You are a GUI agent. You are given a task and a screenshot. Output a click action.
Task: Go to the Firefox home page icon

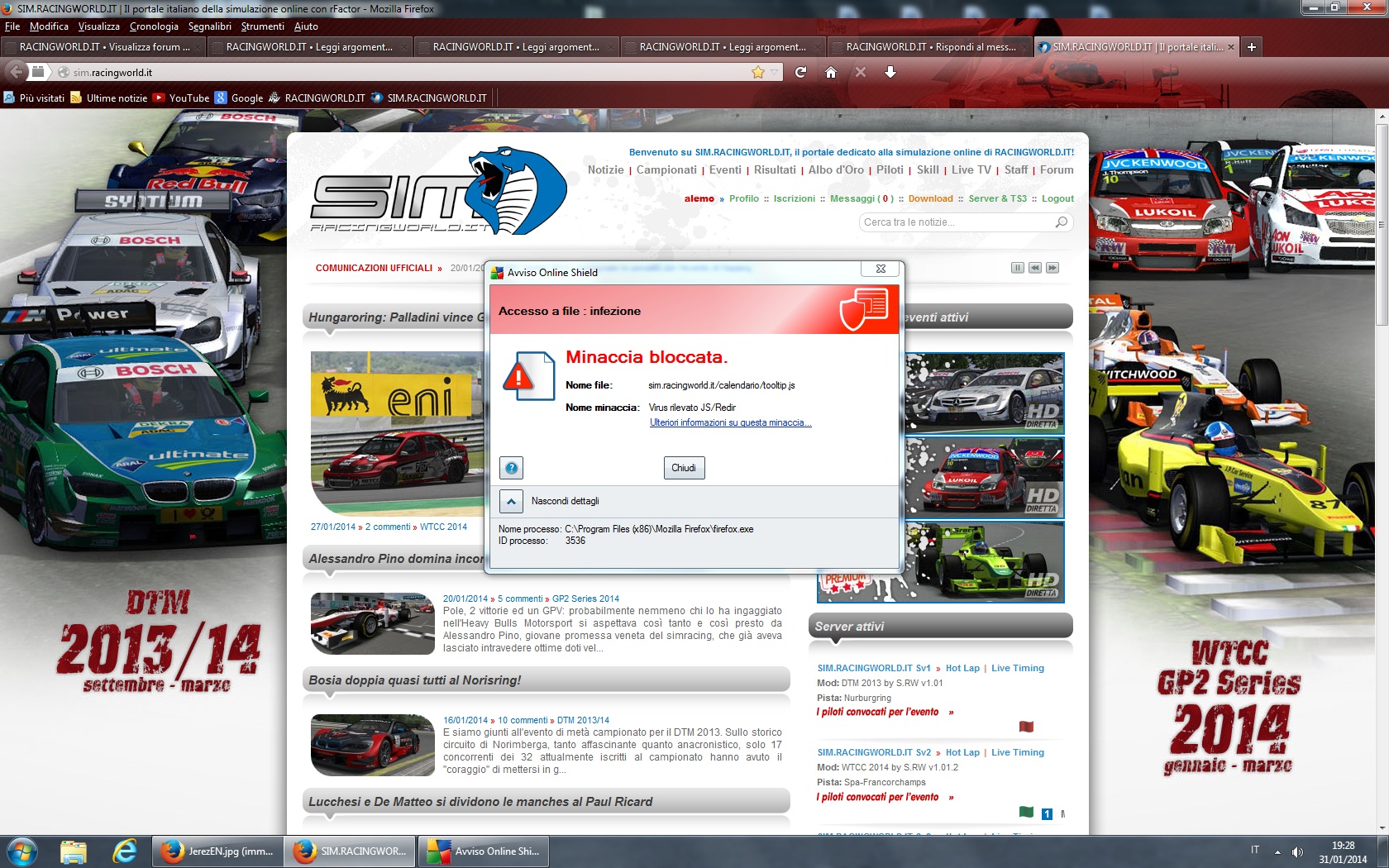pyautogui.click(x=831, y=72)
